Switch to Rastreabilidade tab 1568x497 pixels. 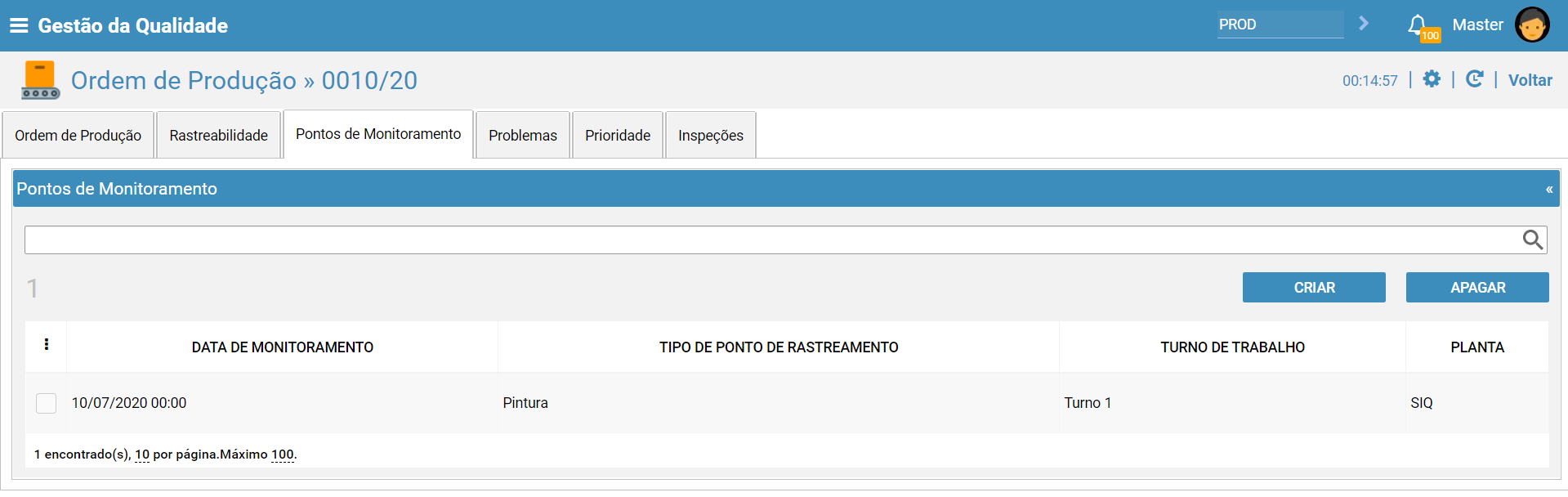(218, 135)
